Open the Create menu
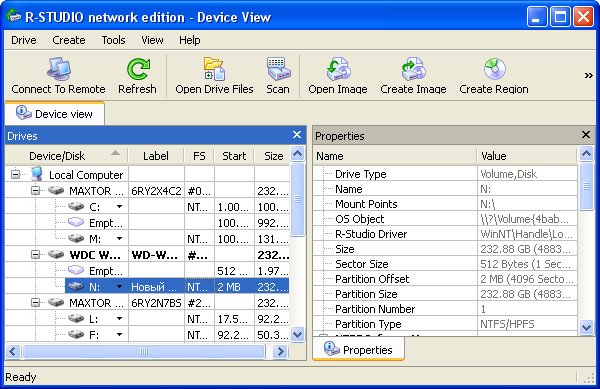Screen dimensions: 600x389 [69, 40]
